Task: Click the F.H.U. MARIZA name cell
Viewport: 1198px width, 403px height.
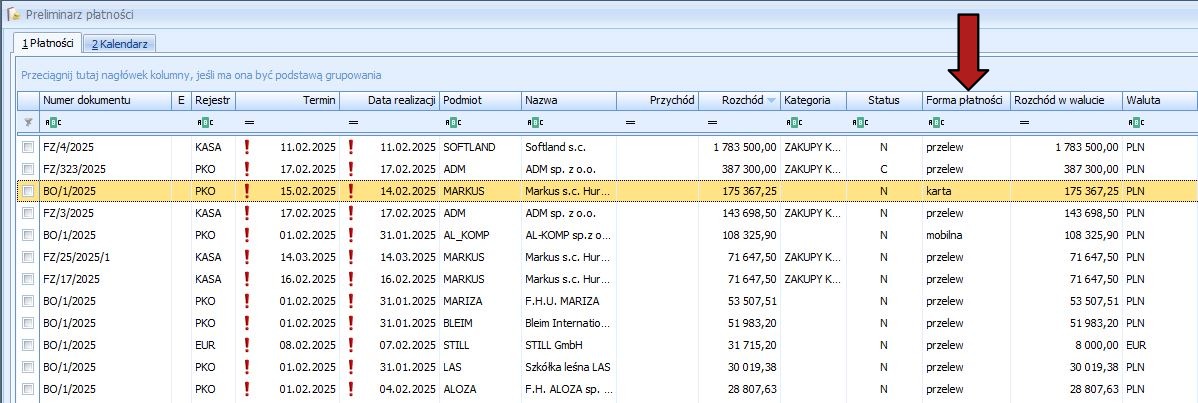Action: [568, 301]
